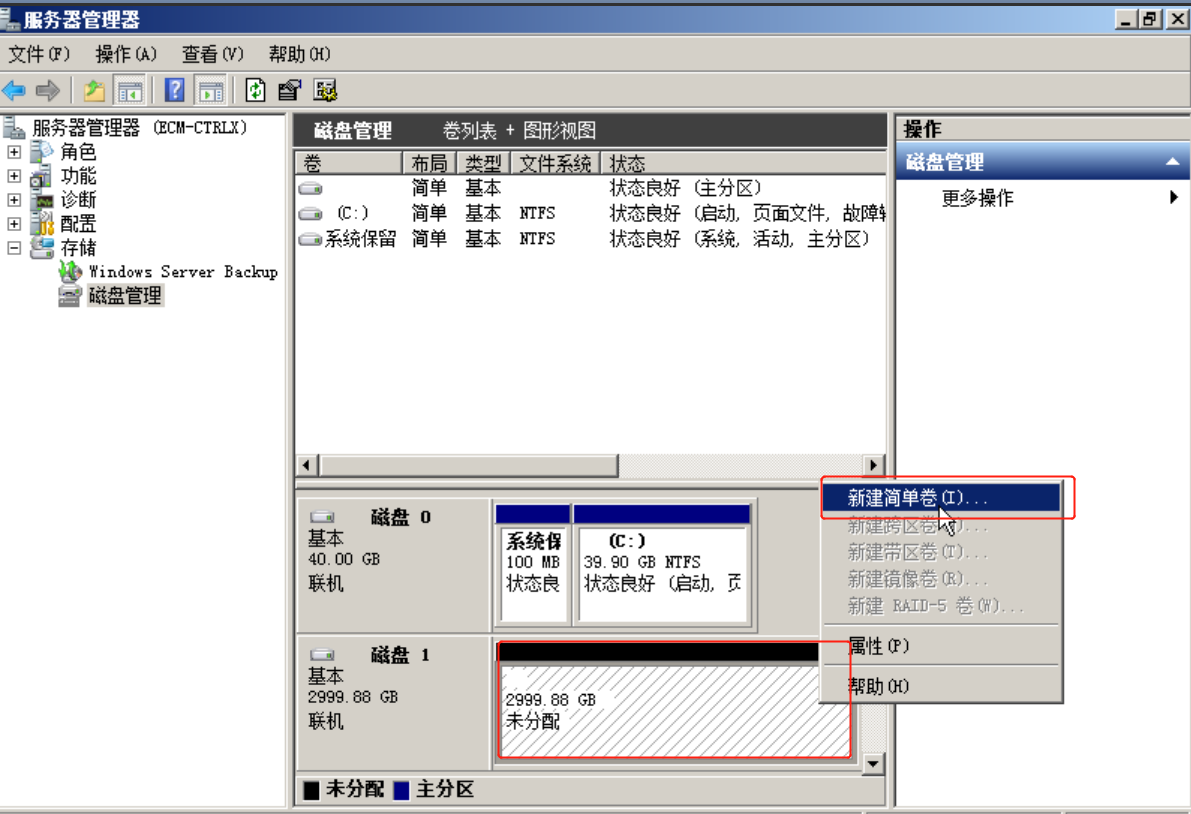Click 更多操作 in the actions pane
Image resolution: width=1191 pixels, height=814 pixels.
[x=977, y=198]
